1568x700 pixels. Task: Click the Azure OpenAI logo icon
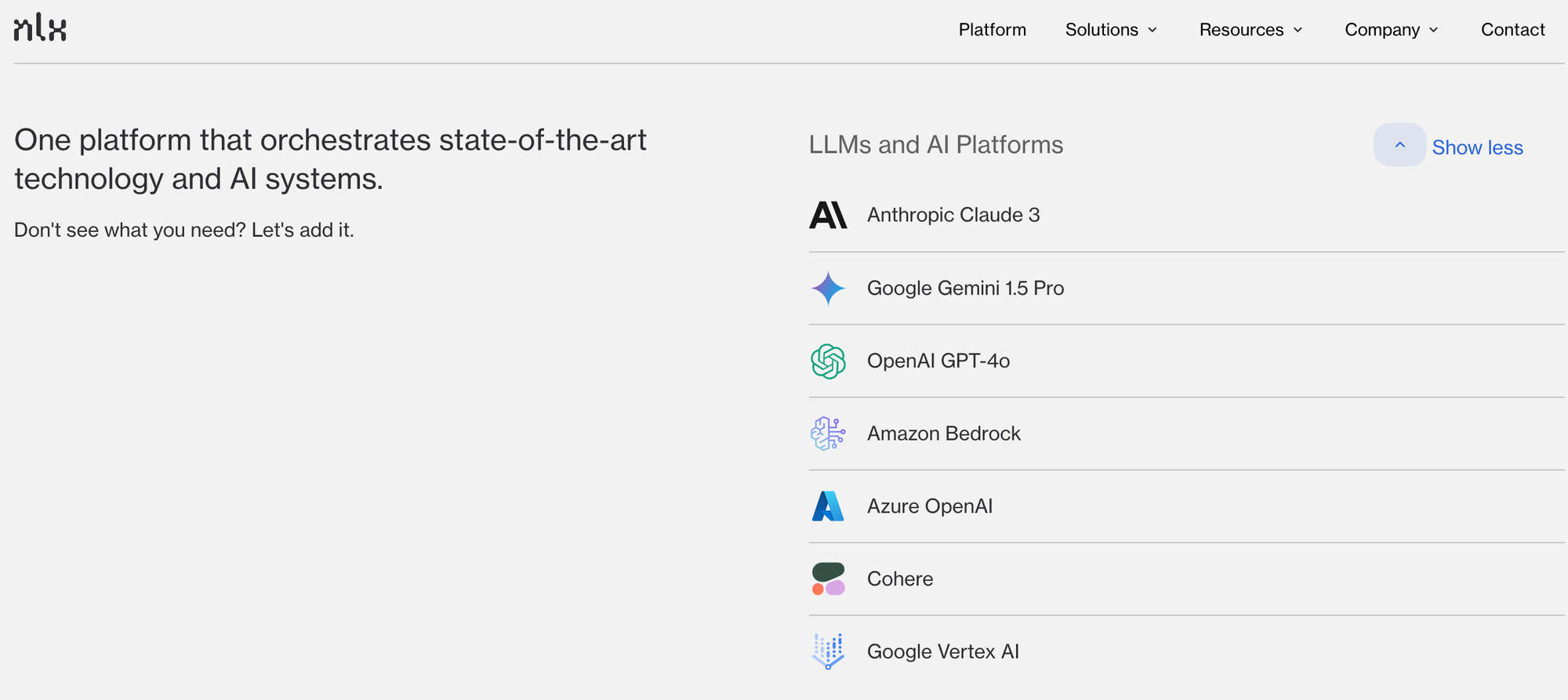[828, 506]
